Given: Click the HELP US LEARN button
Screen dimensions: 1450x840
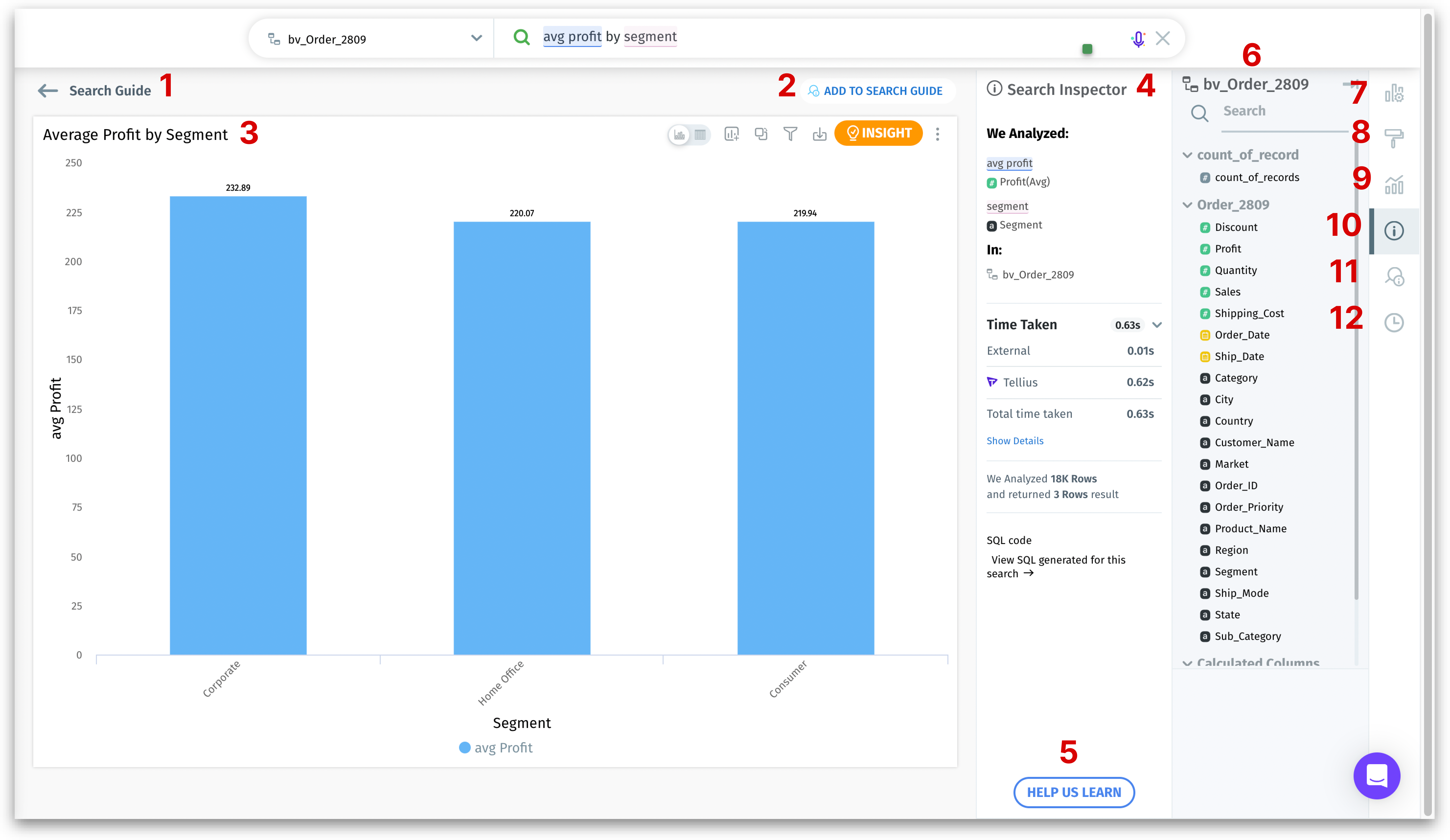Looking at the screenshot, I should (x=1074, y=792).
